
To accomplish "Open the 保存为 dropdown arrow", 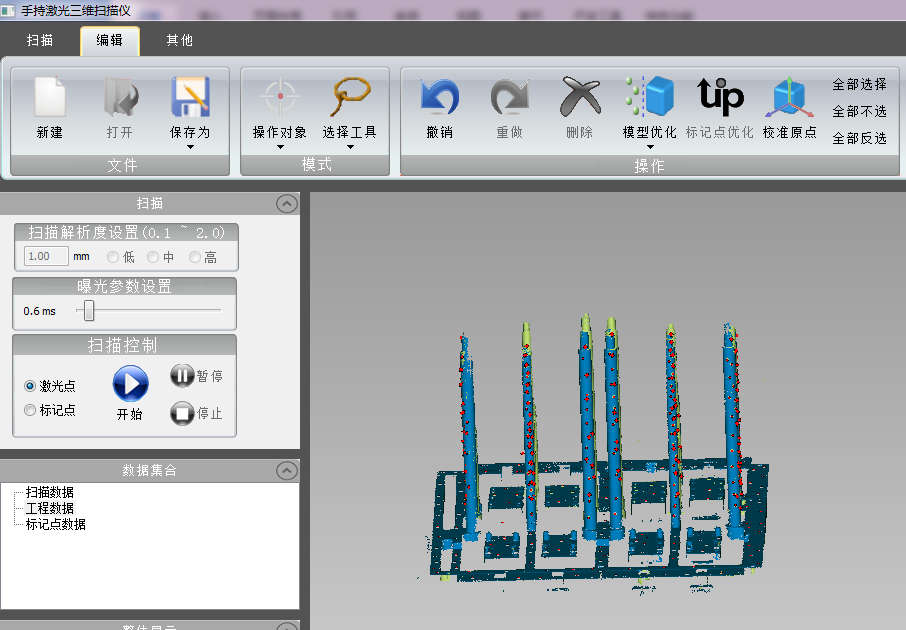I will [x=190, y=147].
